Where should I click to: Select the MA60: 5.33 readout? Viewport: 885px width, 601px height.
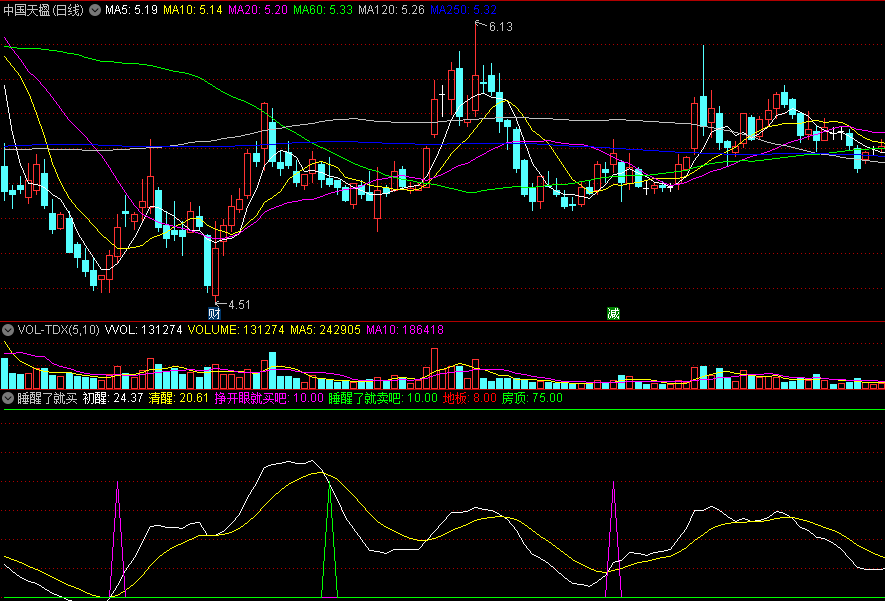tap(323, 10)
